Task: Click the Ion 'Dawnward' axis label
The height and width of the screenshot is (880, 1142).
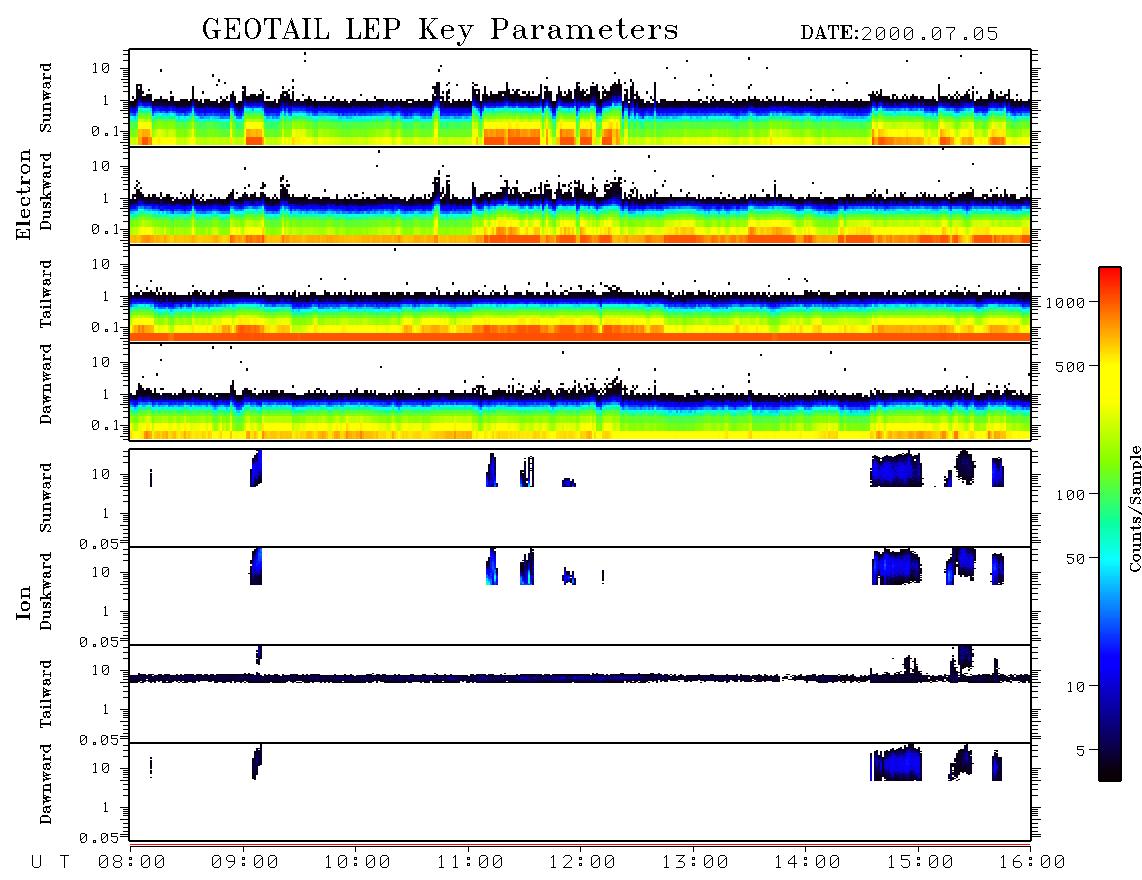Action: click(x=46, y=784)
